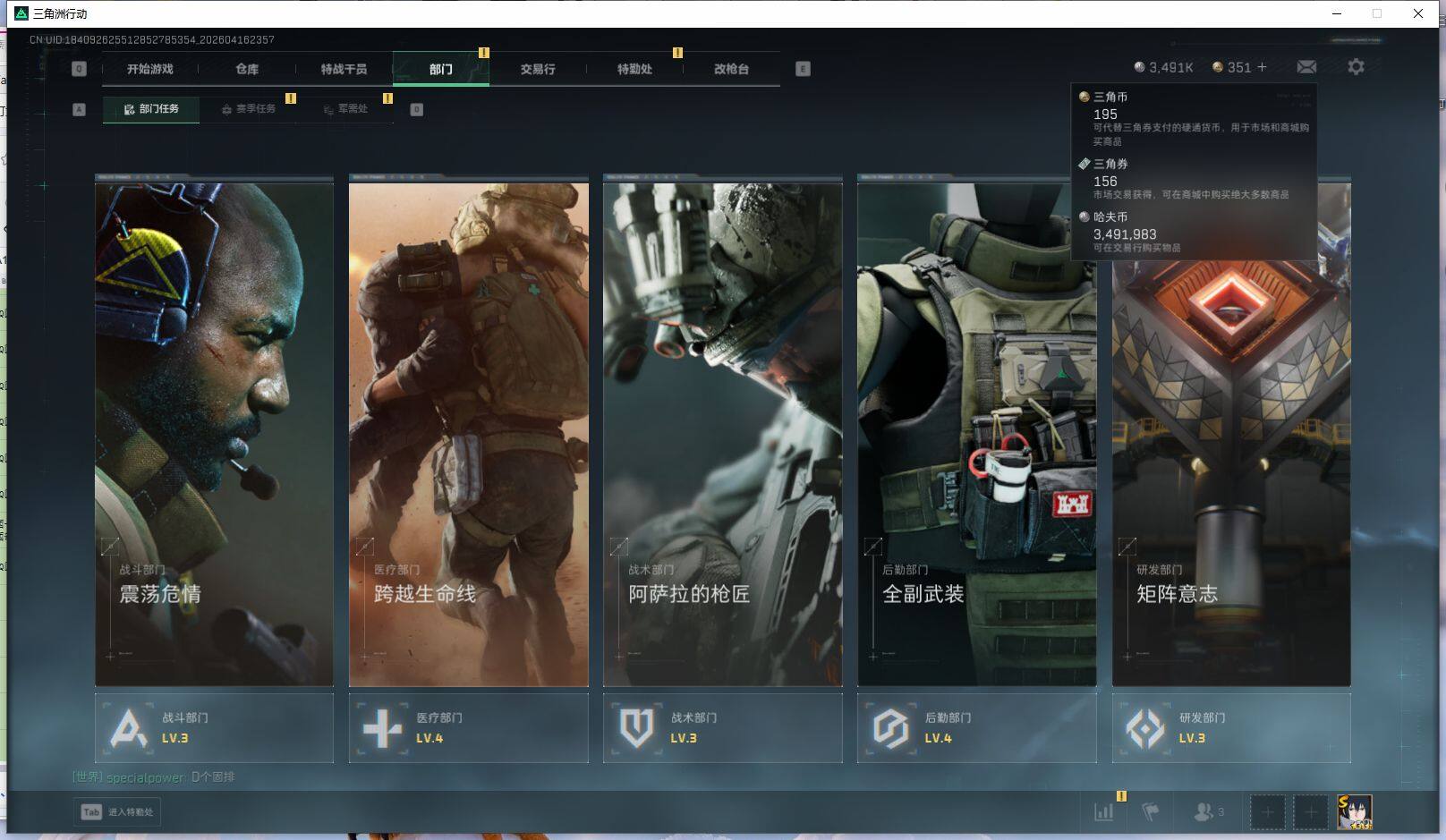The height and width of the screenshot is (840, 1446).
Task: Switch to the 交易行 tab
Action: [538, 69]
